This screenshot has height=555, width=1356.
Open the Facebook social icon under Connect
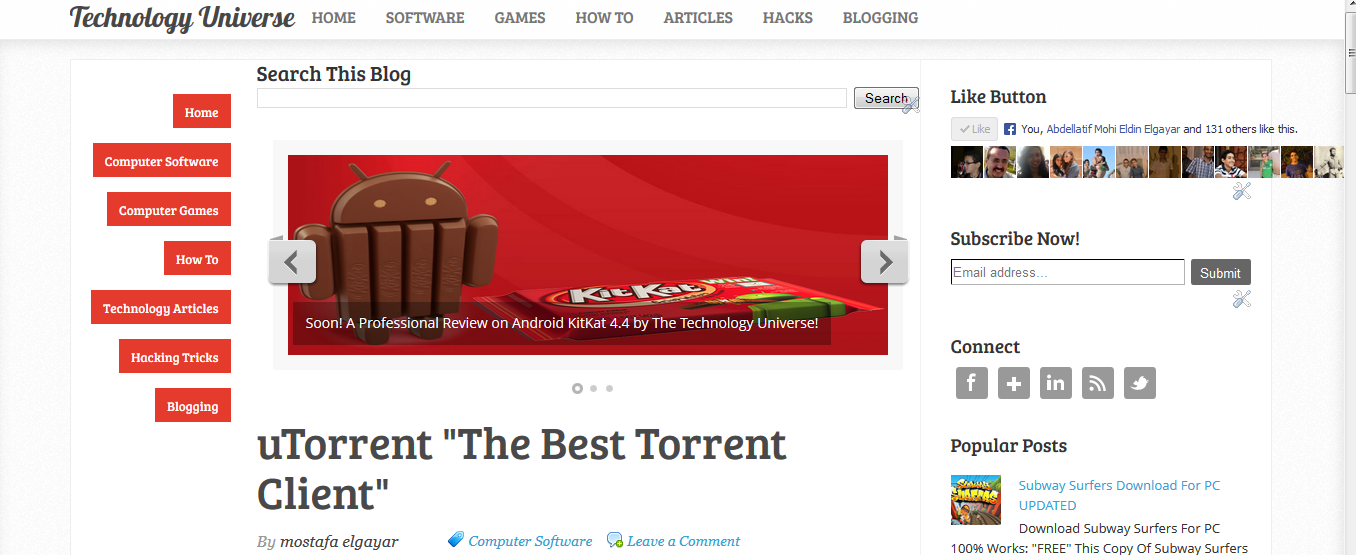click(x=972, y=383)
